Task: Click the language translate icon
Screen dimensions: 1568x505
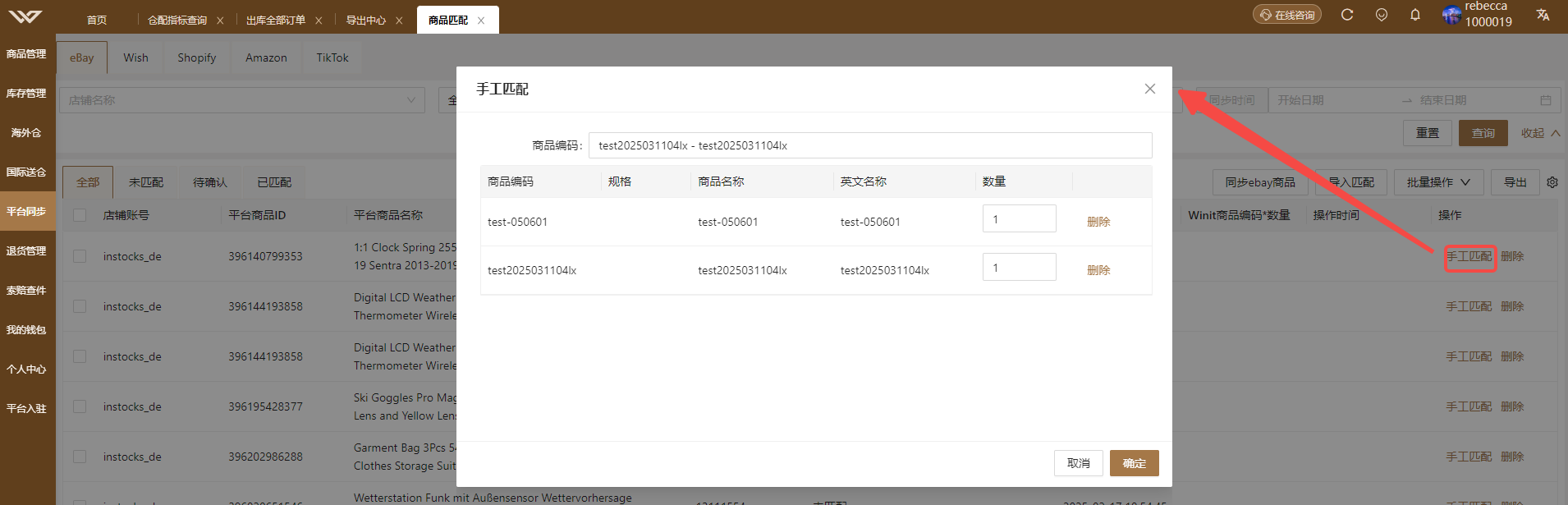Action: 1543,15
